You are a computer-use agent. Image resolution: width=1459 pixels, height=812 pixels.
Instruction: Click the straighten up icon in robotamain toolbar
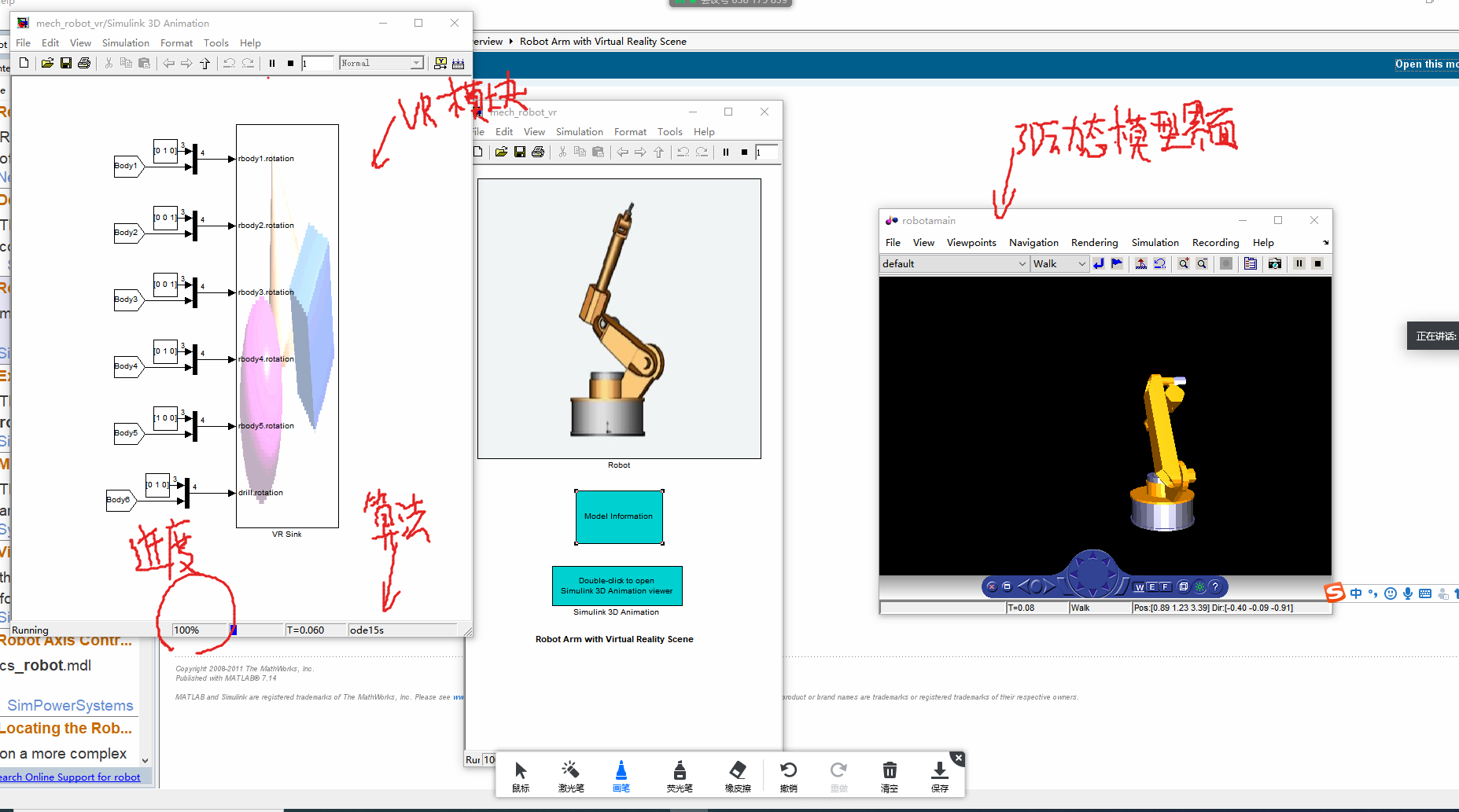click(1140, 264)
